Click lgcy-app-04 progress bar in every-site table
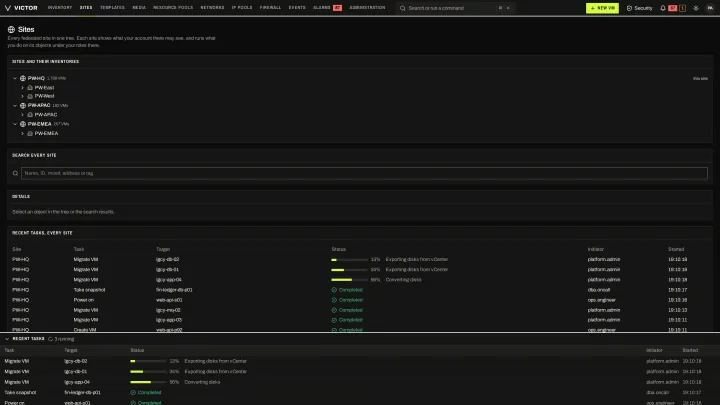This screenshot has height=405, width=720. 349,280
